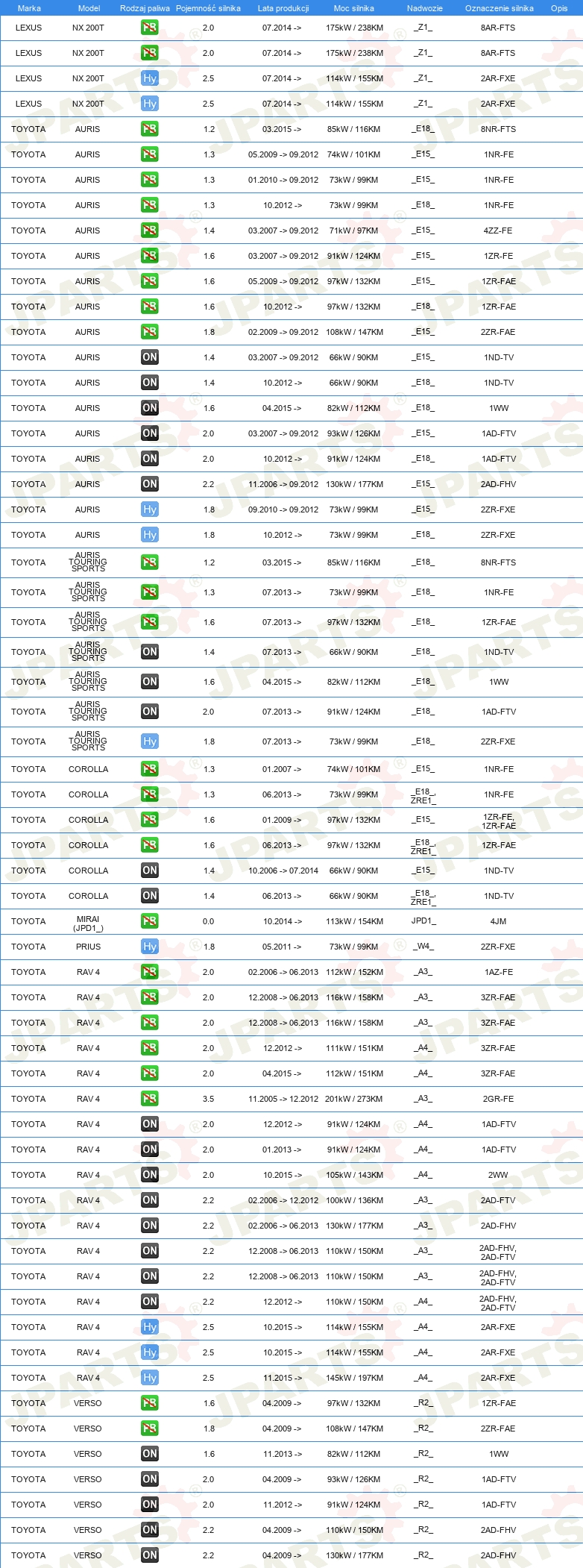Click petrol icon for RAV 4 1AZ-FE
The image size is (583, 1568).
[150, 972]
